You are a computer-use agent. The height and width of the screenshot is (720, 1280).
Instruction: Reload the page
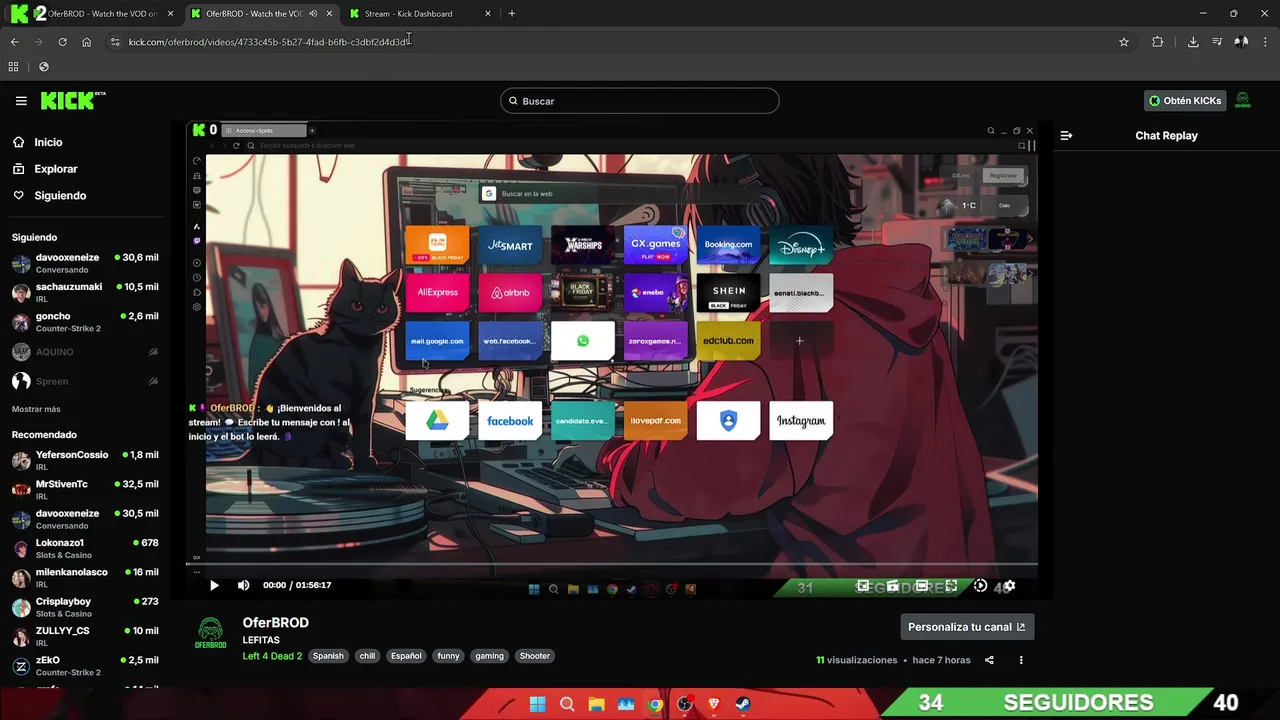(62, 42)
